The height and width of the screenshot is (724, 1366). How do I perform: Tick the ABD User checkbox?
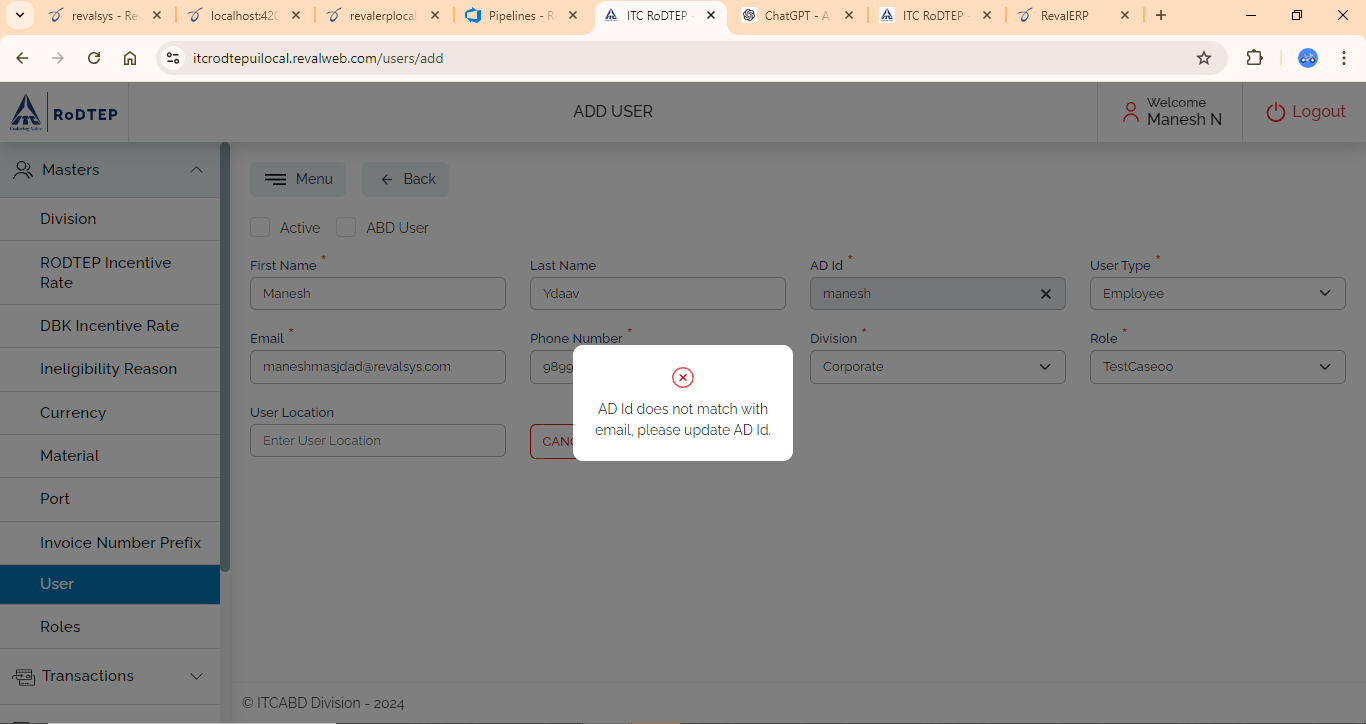click(346, 227)
